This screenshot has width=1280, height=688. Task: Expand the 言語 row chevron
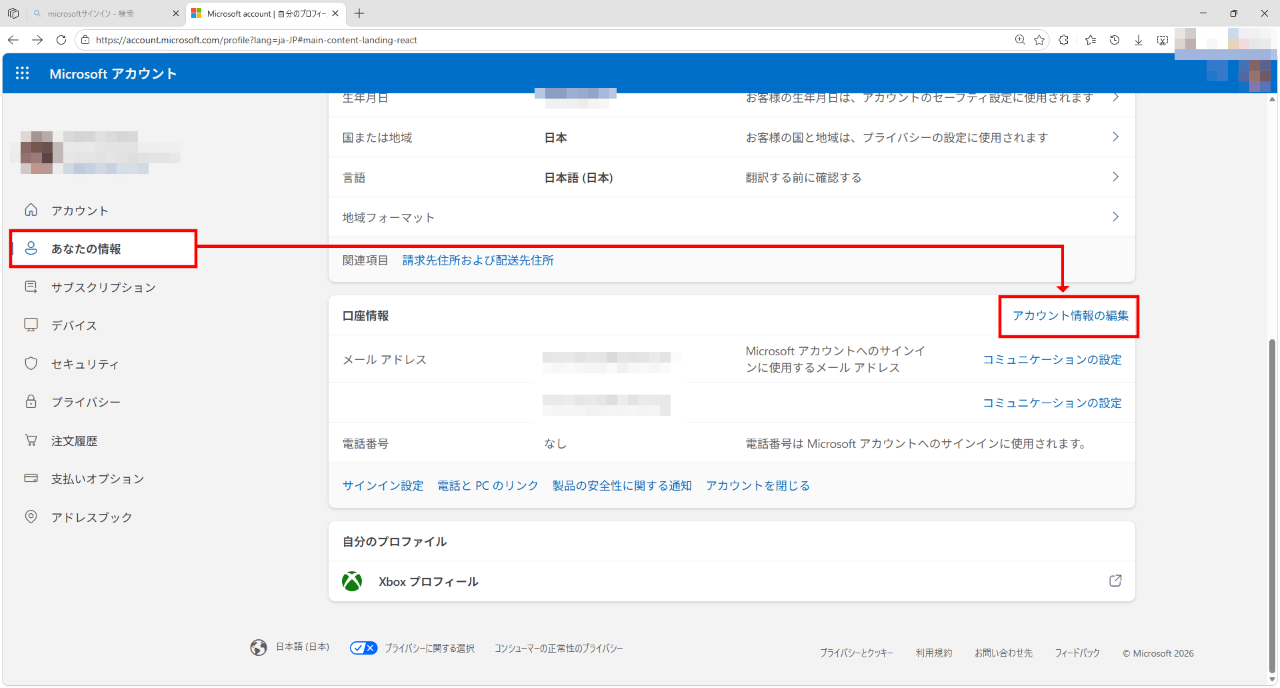pos(1115,177)
